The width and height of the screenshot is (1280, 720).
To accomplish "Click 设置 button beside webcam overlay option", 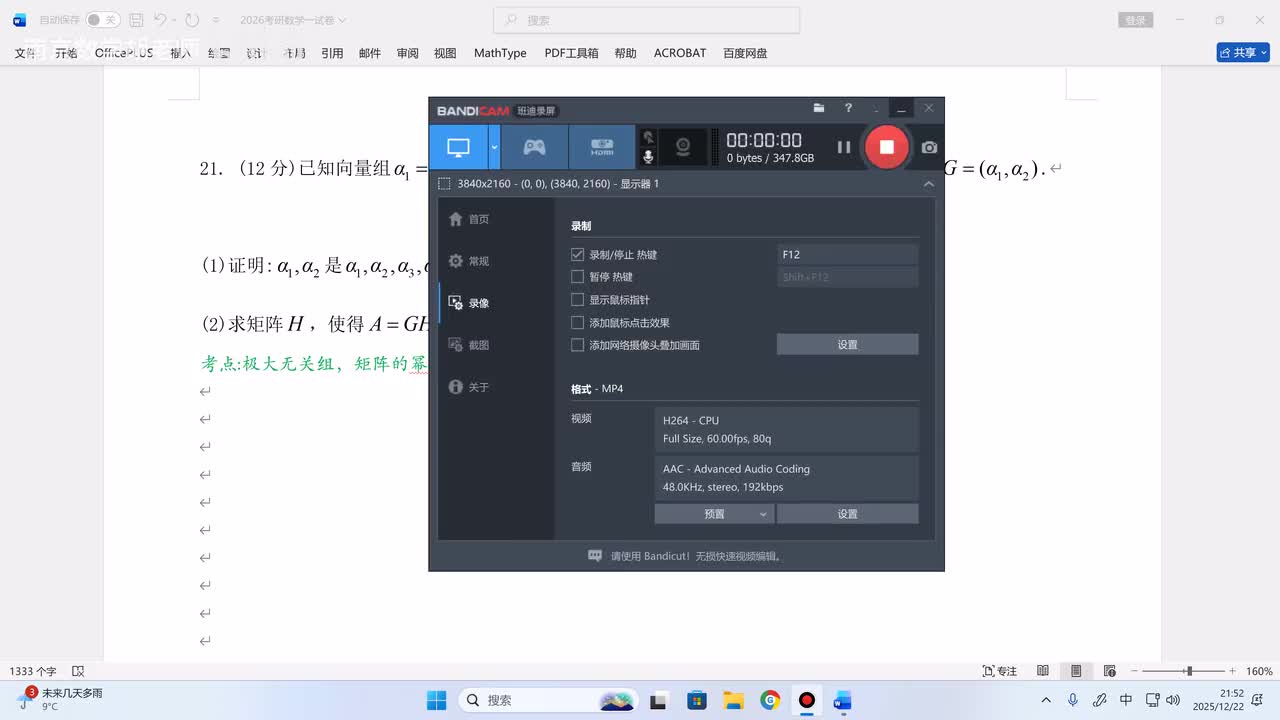I will pos(847,345).
